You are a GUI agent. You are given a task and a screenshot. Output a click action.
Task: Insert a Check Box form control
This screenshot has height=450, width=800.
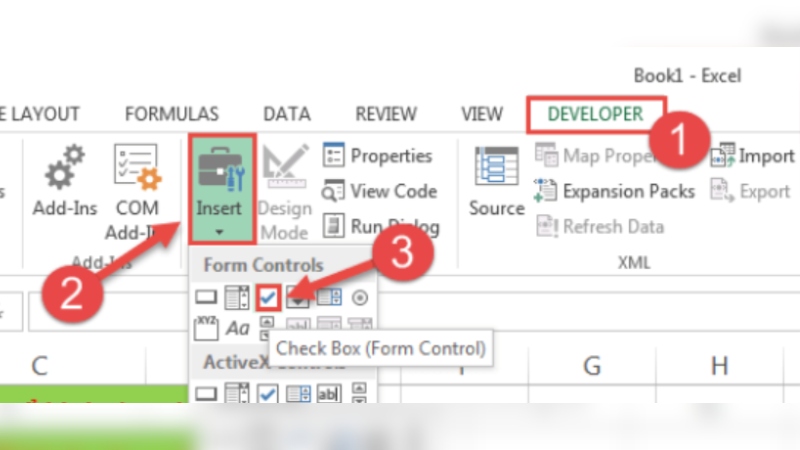point(268,297)
